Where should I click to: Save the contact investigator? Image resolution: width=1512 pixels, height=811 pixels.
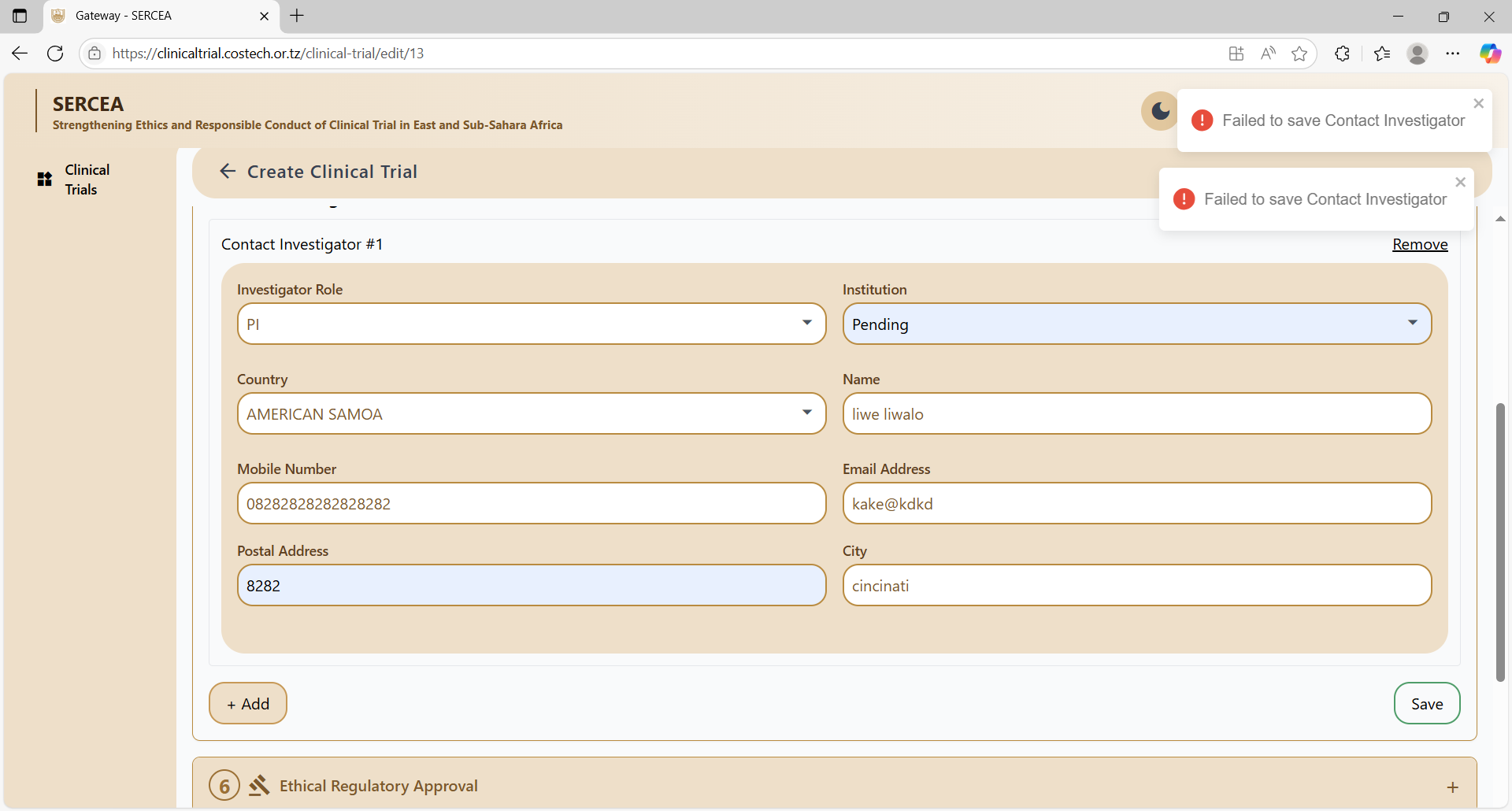point(1427,703)
